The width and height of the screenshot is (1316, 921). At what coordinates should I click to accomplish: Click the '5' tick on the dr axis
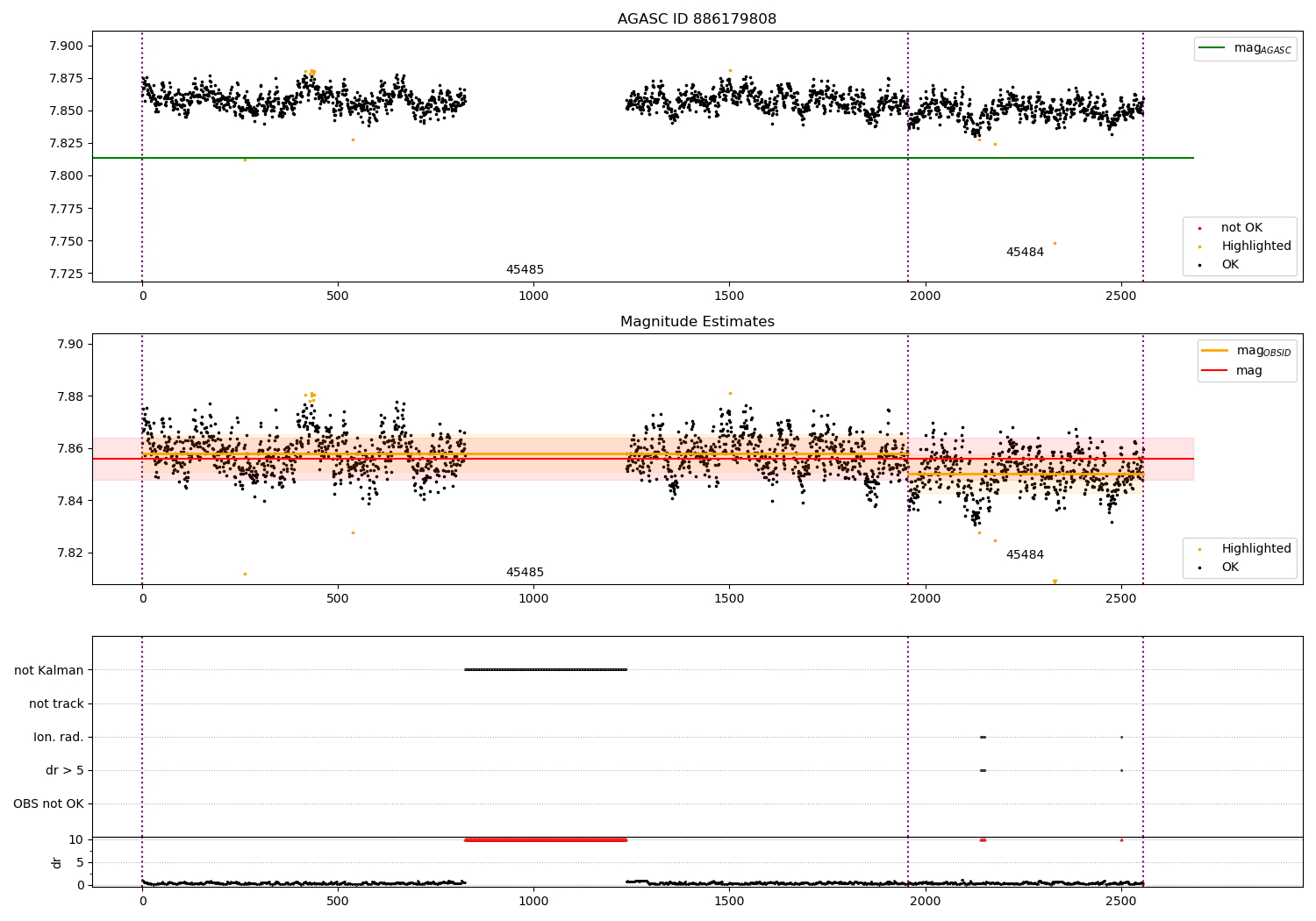(80, 862)
